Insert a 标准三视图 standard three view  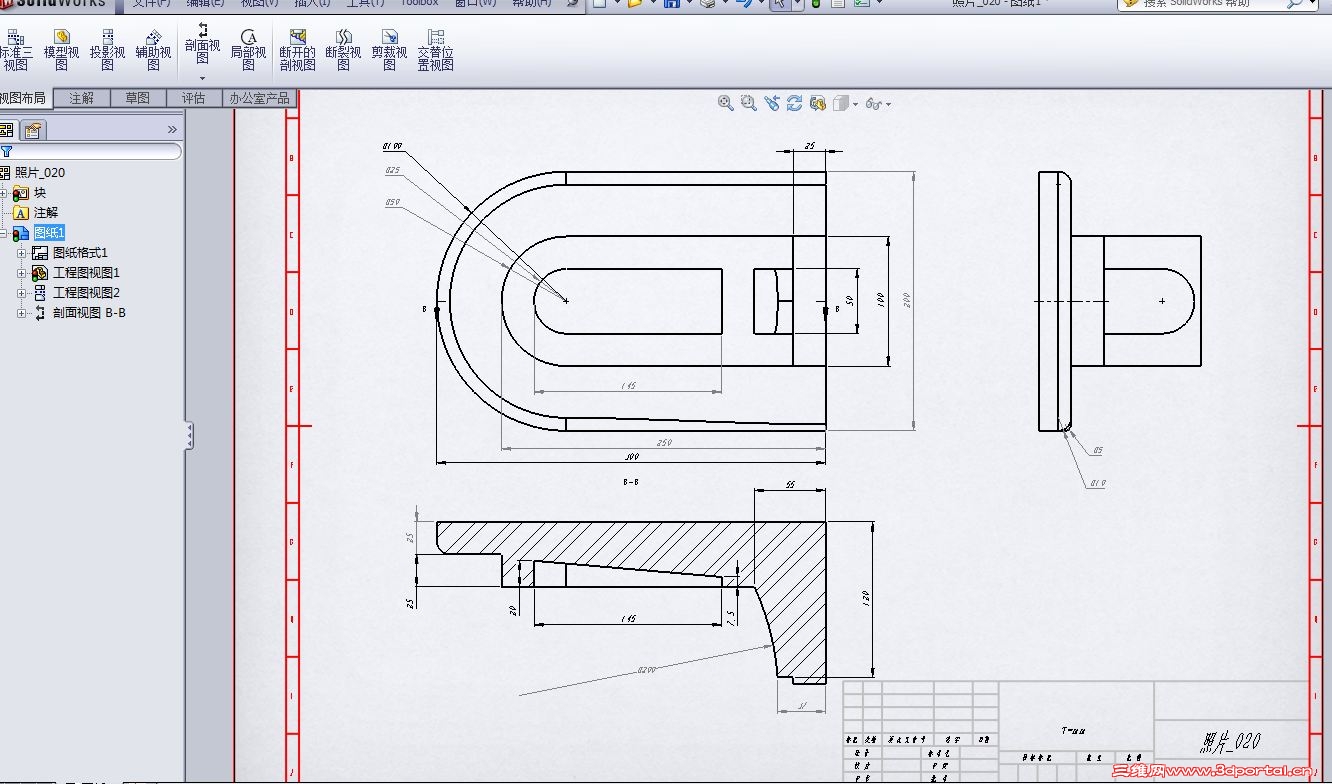[16, 50]
